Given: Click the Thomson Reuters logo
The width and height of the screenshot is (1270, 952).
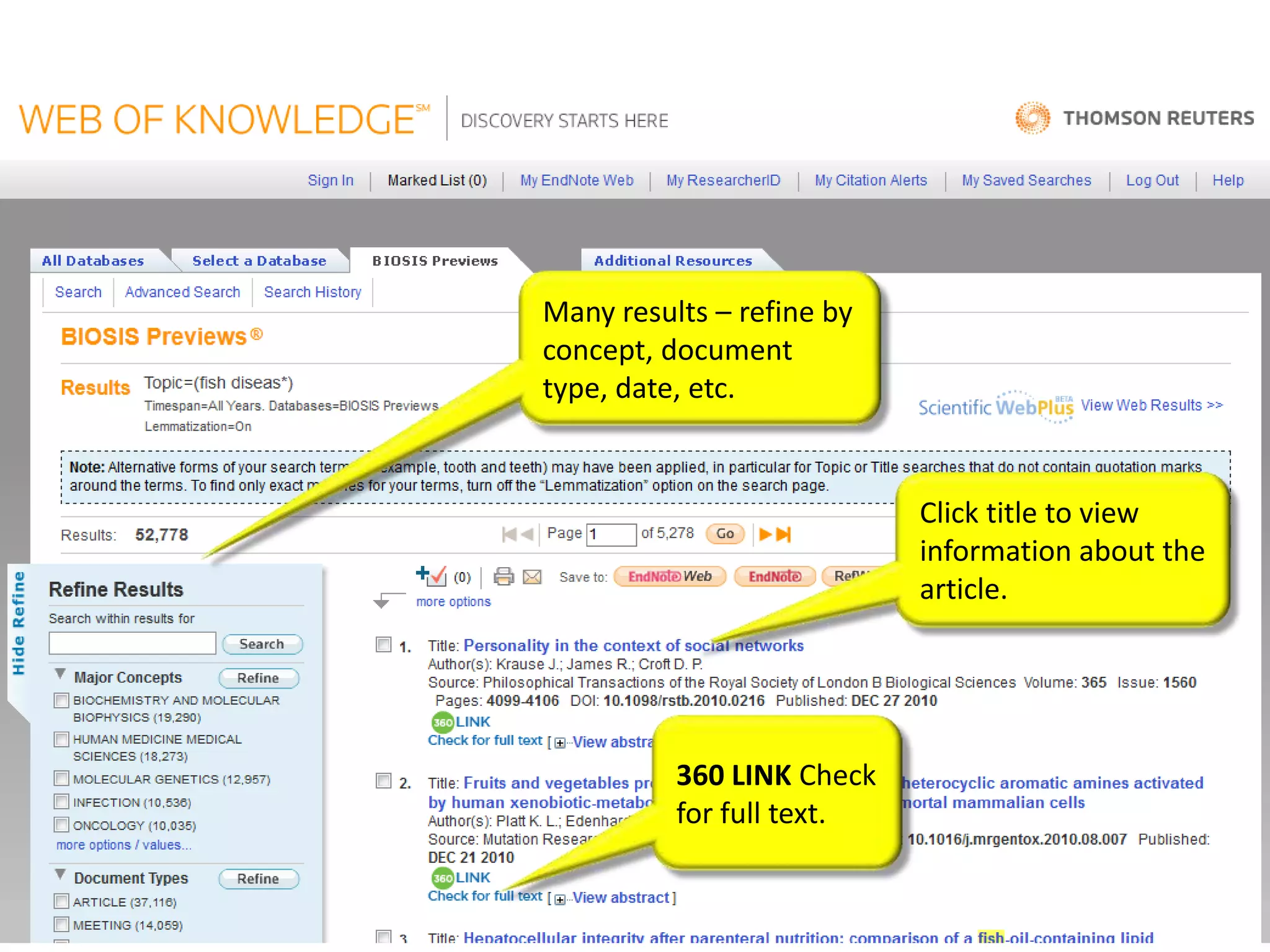Looking at the screenshot, I should [1134, 118].
